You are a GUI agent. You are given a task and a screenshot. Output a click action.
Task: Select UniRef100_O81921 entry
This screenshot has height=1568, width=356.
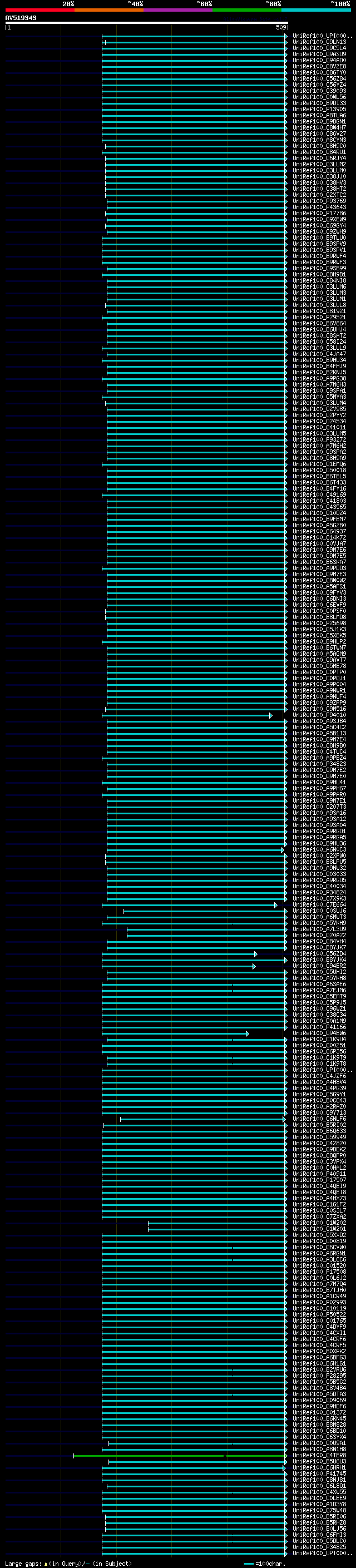click(x=319, y=311)
